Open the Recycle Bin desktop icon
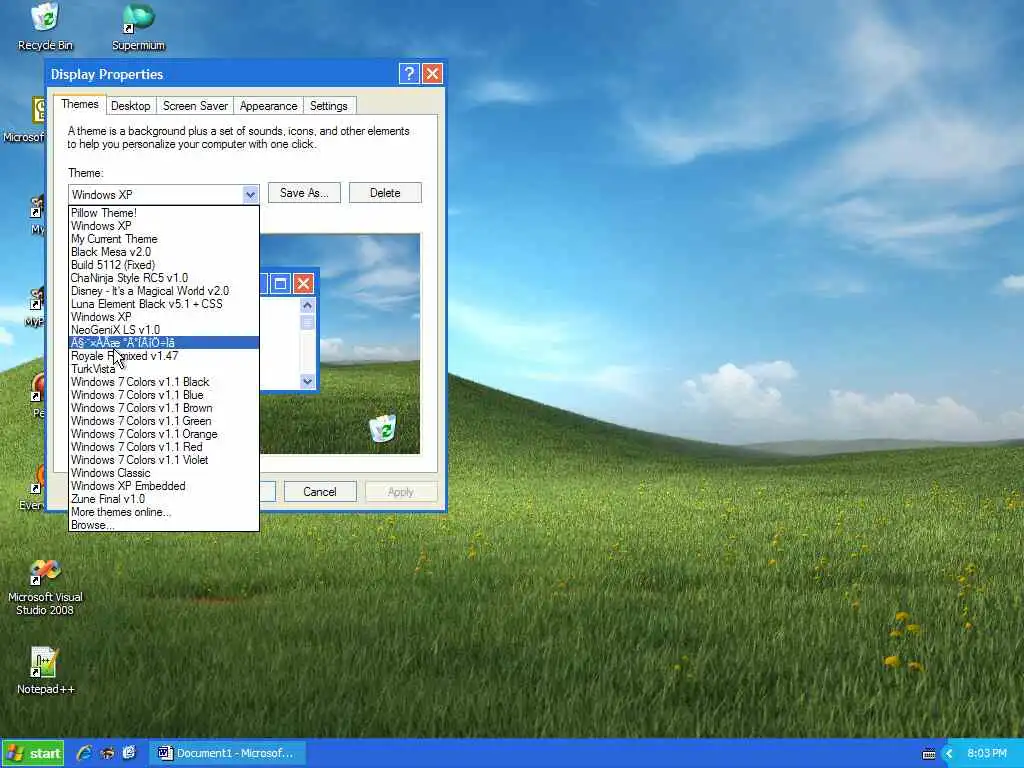Screen dimensions: 1024x768 click(x=44, y=26)
